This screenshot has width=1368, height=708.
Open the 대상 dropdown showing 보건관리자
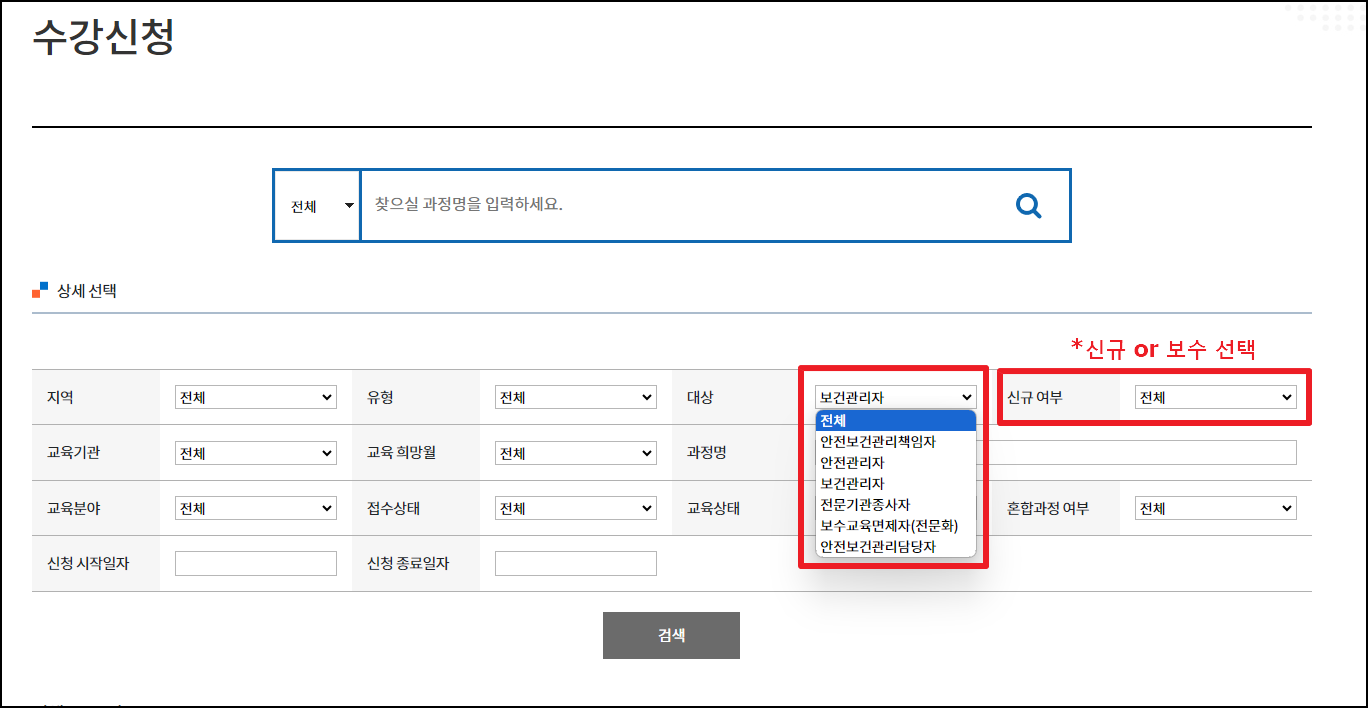(x=896, y=397)
